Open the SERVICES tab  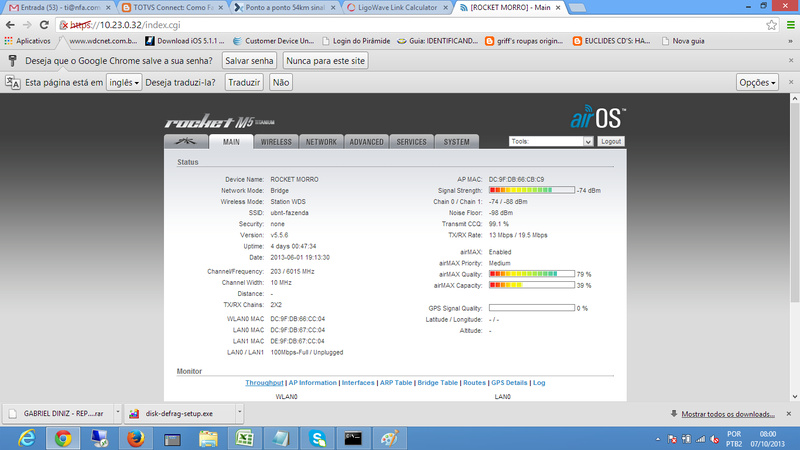click(411, 142)
